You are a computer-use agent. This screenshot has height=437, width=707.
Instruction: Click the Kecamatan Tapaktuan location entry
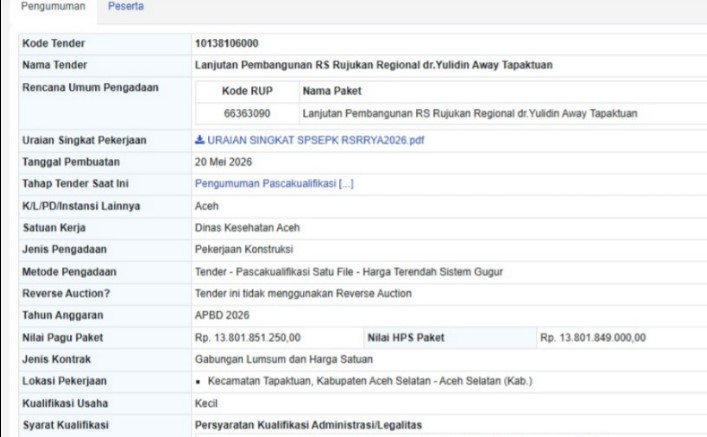[370, 381]
